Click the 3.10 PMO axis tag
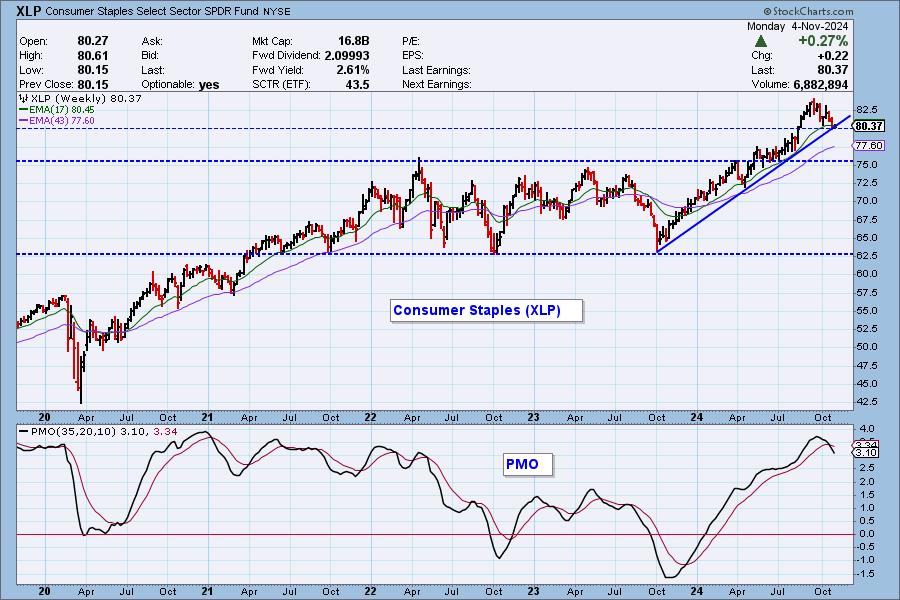The image size is (900, 600). point(866,452)
